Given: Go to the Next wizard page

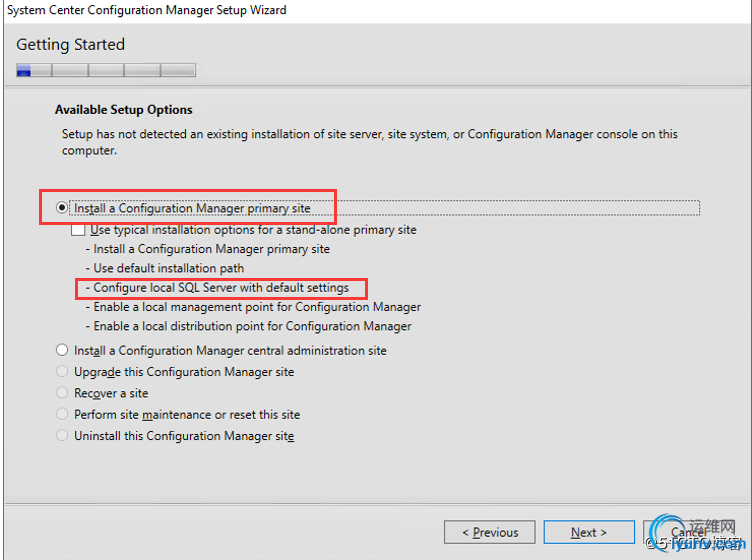Looking at the screenshot, I should [589, 532].
